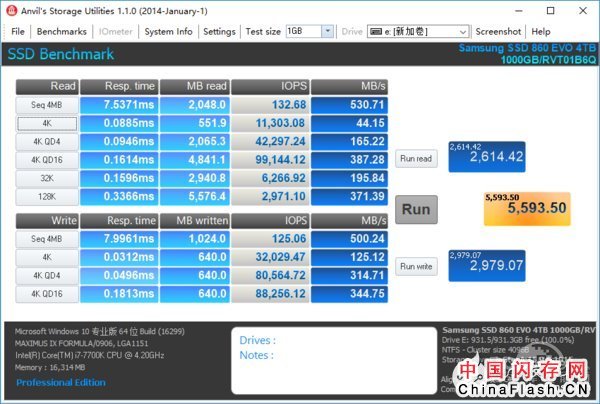Click the total score 5,593.50 box

[527, 209]
